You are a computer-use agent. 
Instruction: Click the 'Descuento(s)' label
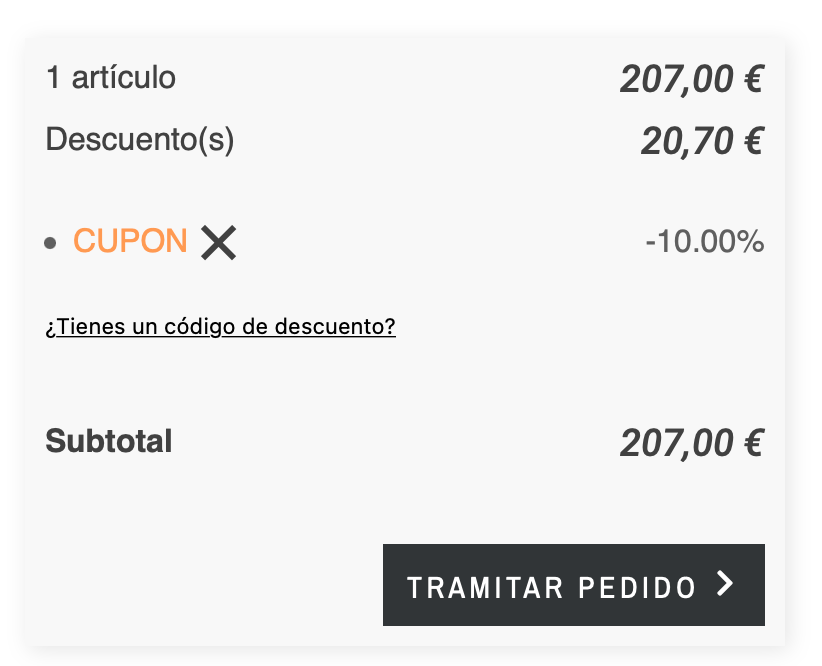(x=140, y=139)
